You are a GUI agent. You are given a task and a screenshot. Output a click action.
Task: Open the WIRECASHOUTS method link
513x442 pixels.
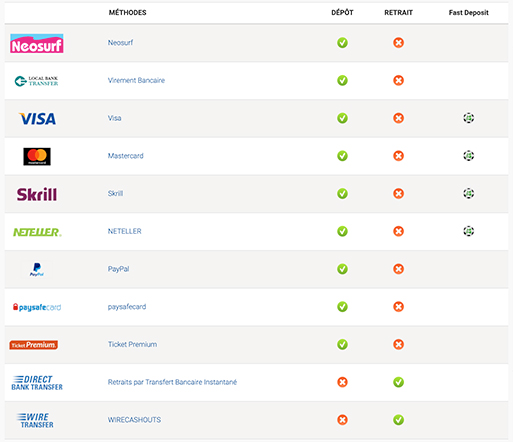pos(134,420)
